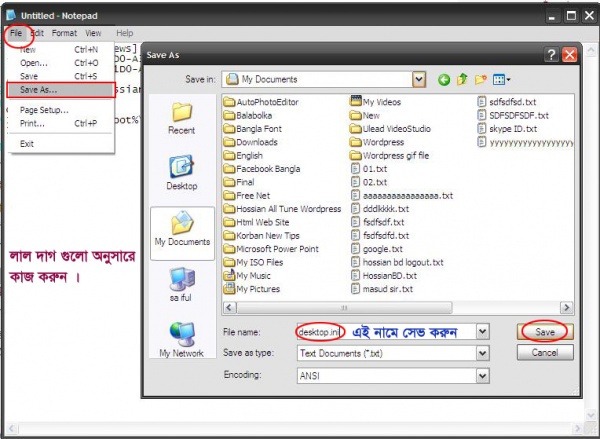Screen dimensions: 600x439
Task: Select the Wordpress gif file folder
Action: (390, 155)
